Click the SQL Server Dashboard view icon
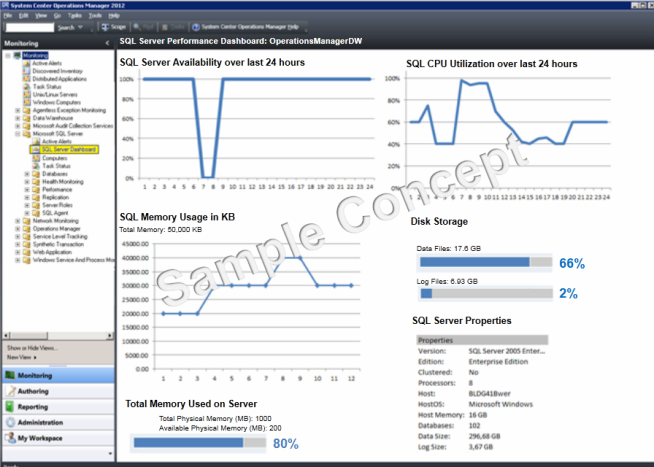Image resolution: width=654 pixels, height=467 pixels. click(36, 149)
